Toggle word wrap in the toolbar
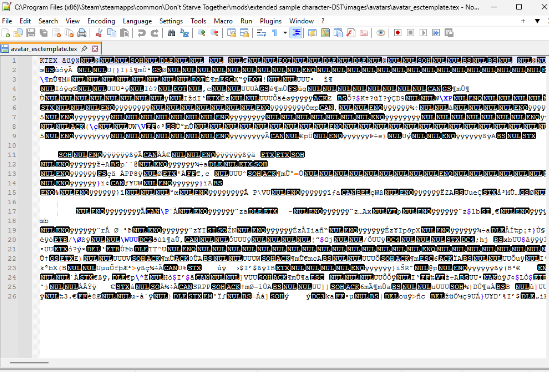Viewport: 549px width, 372px height. [261, 33]
